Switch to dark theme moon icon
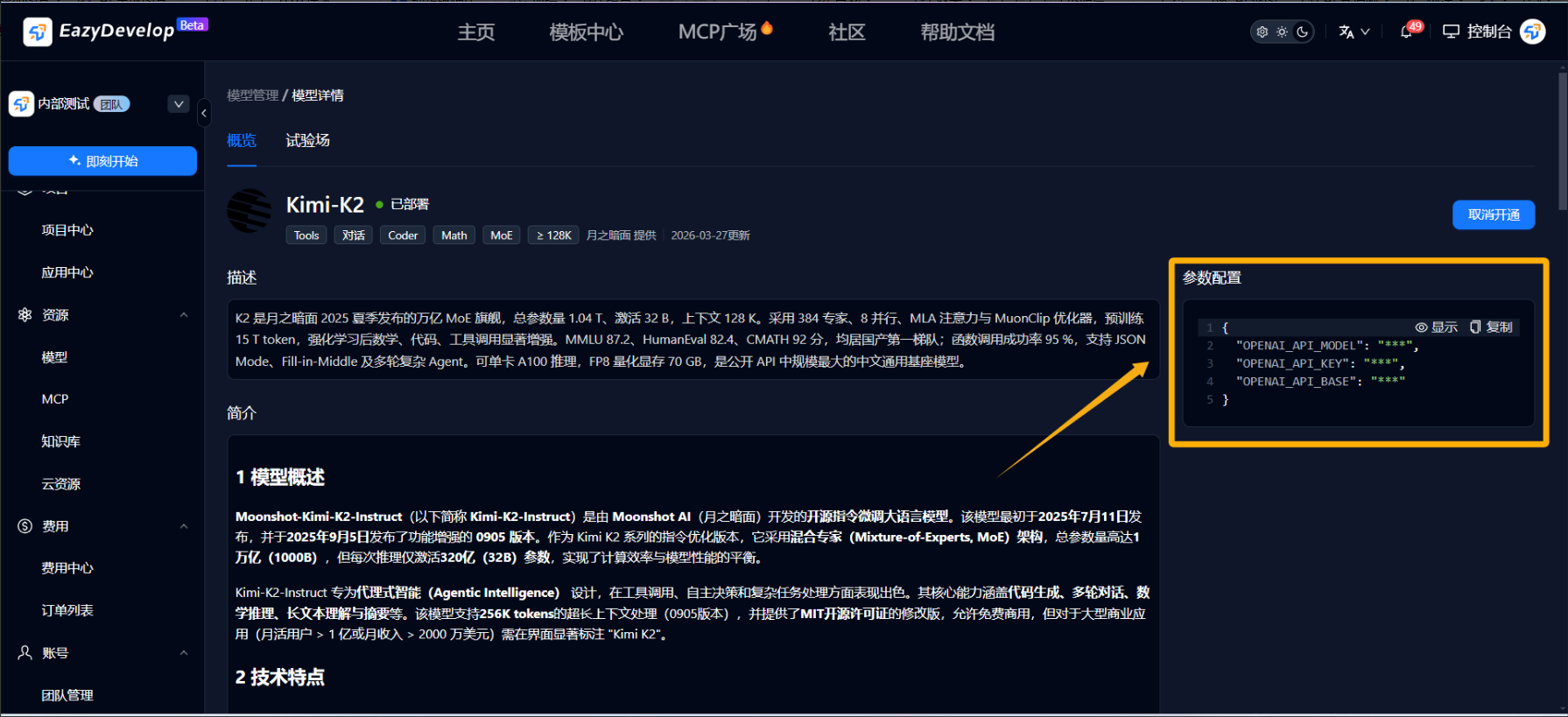The image size is (1568, 717). (1303, 32)
